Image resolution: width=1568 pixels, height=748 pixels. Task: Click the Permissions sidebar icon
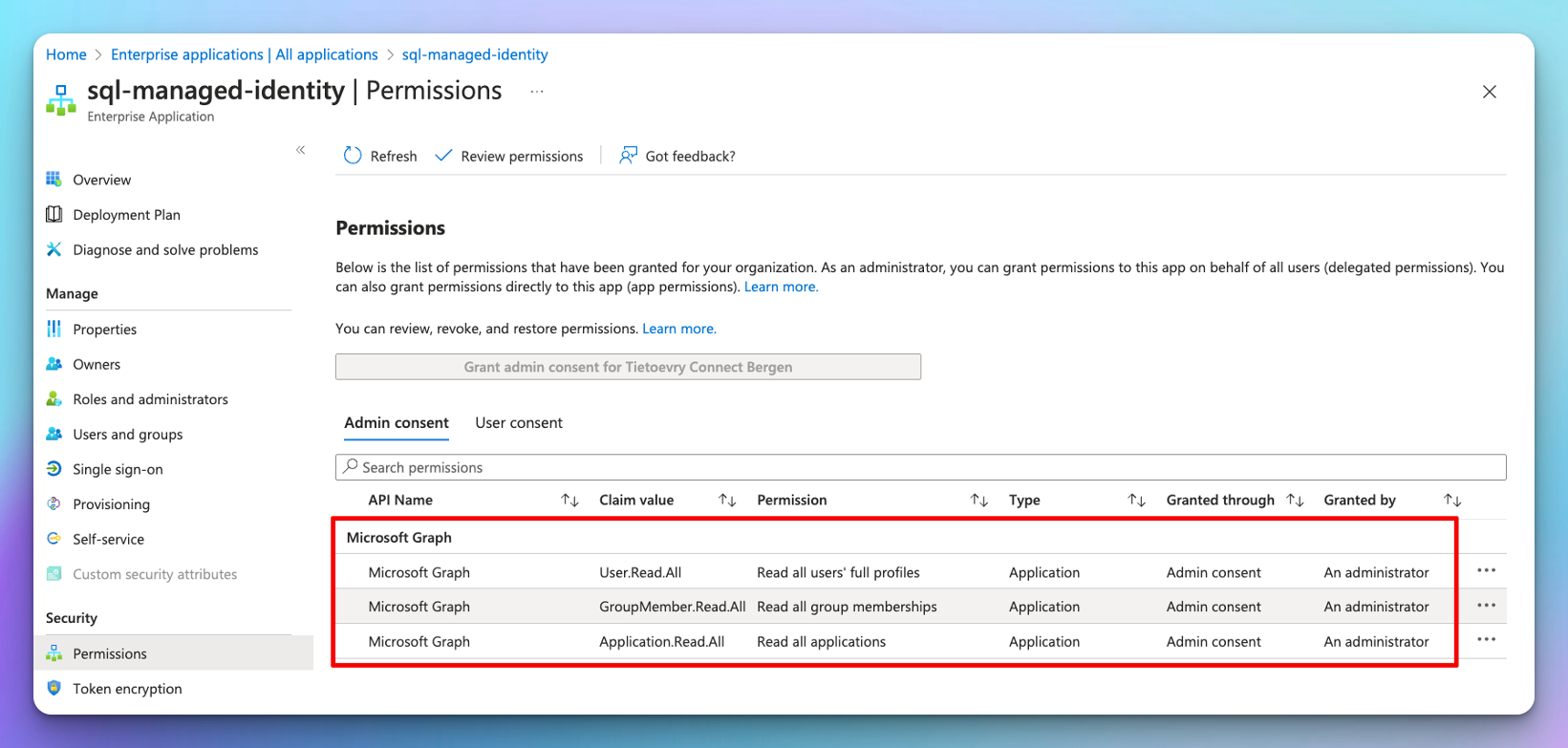(x=54, y=653)
